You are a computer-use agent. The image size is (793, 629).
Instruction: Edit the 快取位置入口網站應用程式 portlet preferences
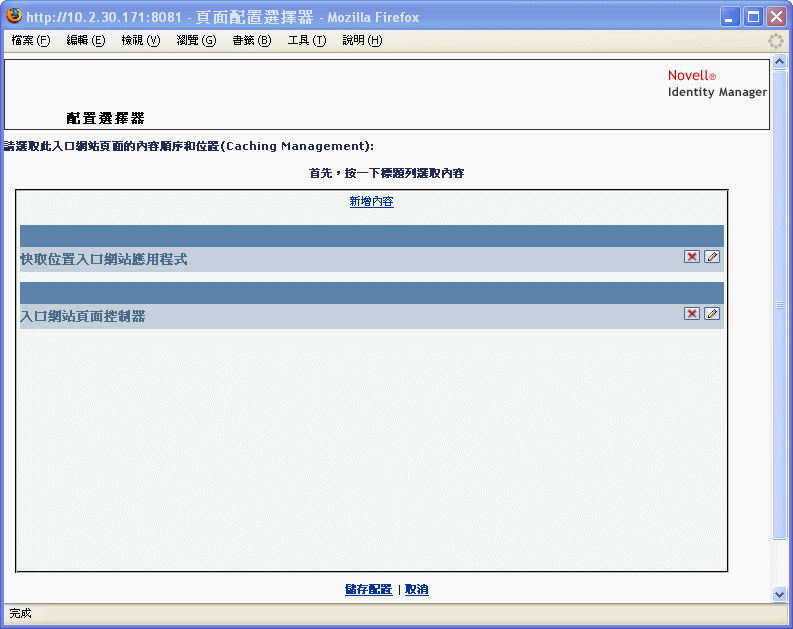(712, 256)
